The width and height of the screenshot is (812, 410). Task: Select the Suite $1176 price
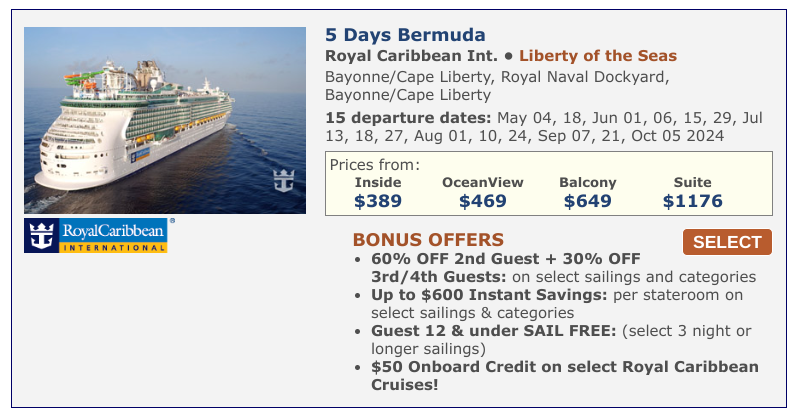tap(692, 192)
